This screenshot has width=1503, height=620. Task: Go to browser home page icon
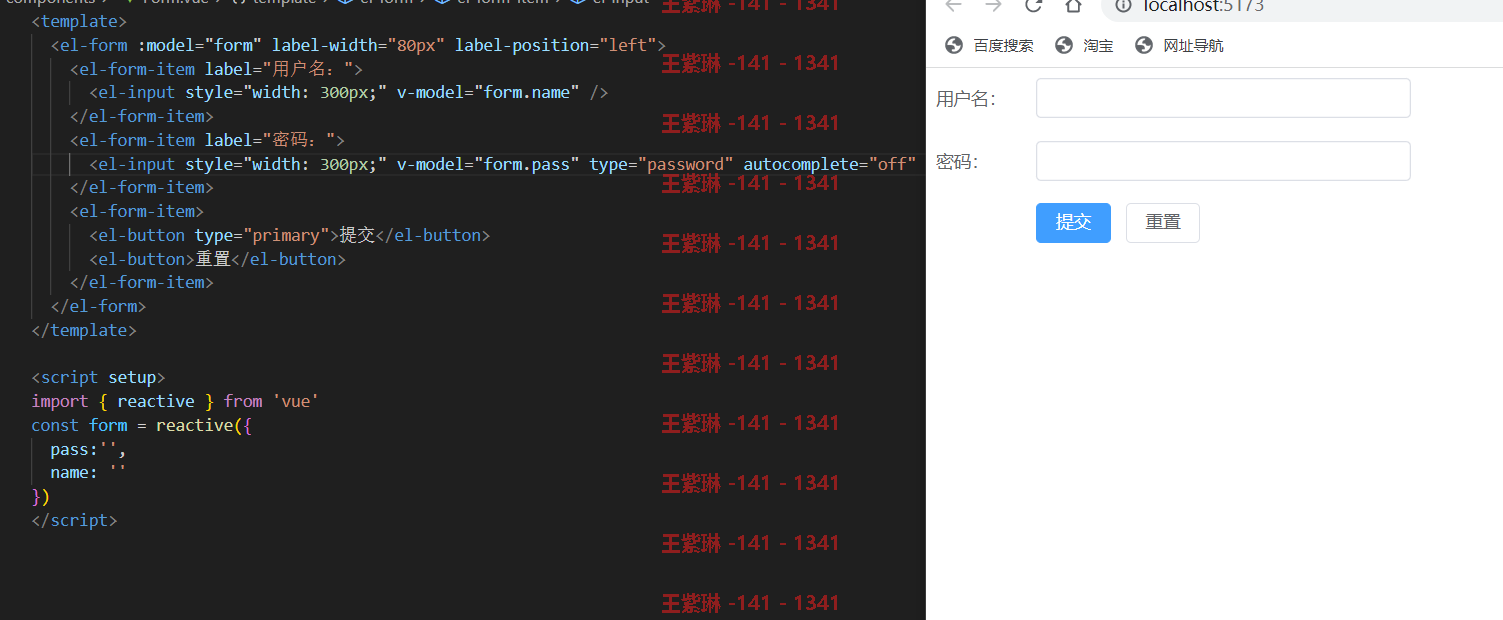coord(1073,6)
